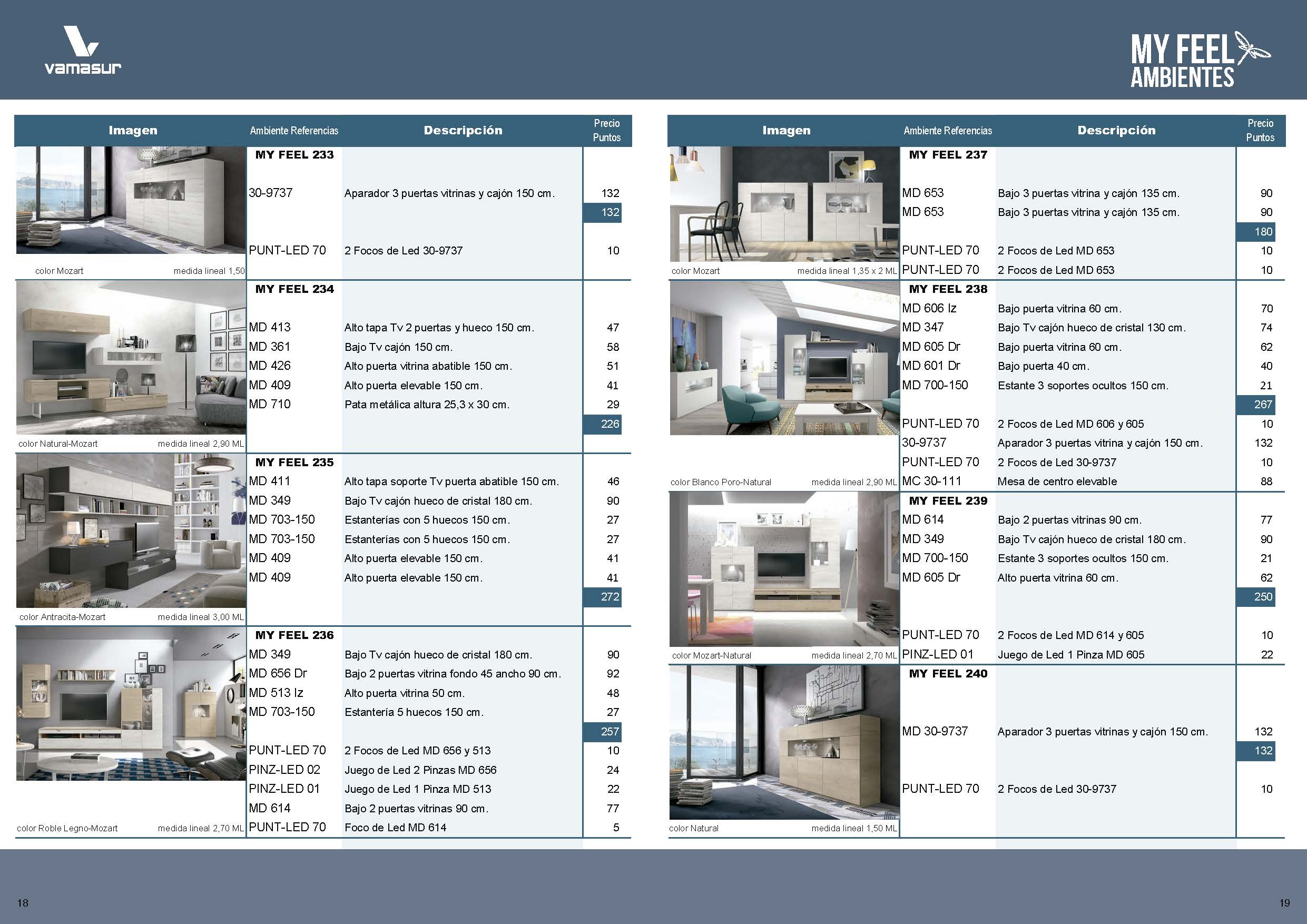Select reference MD 30-9737
Image resolution: width=1307 pixels, height=924 pixels.
(935, 732)
